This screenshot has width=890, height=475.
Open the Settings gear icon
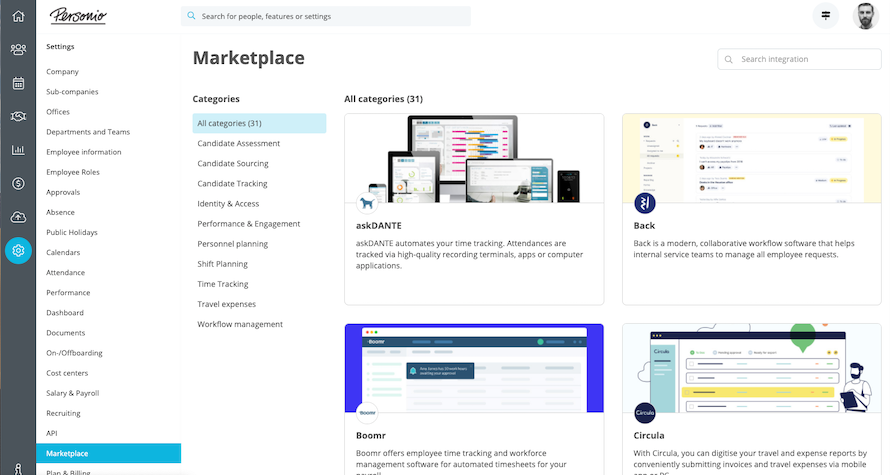tap(18, 250)
